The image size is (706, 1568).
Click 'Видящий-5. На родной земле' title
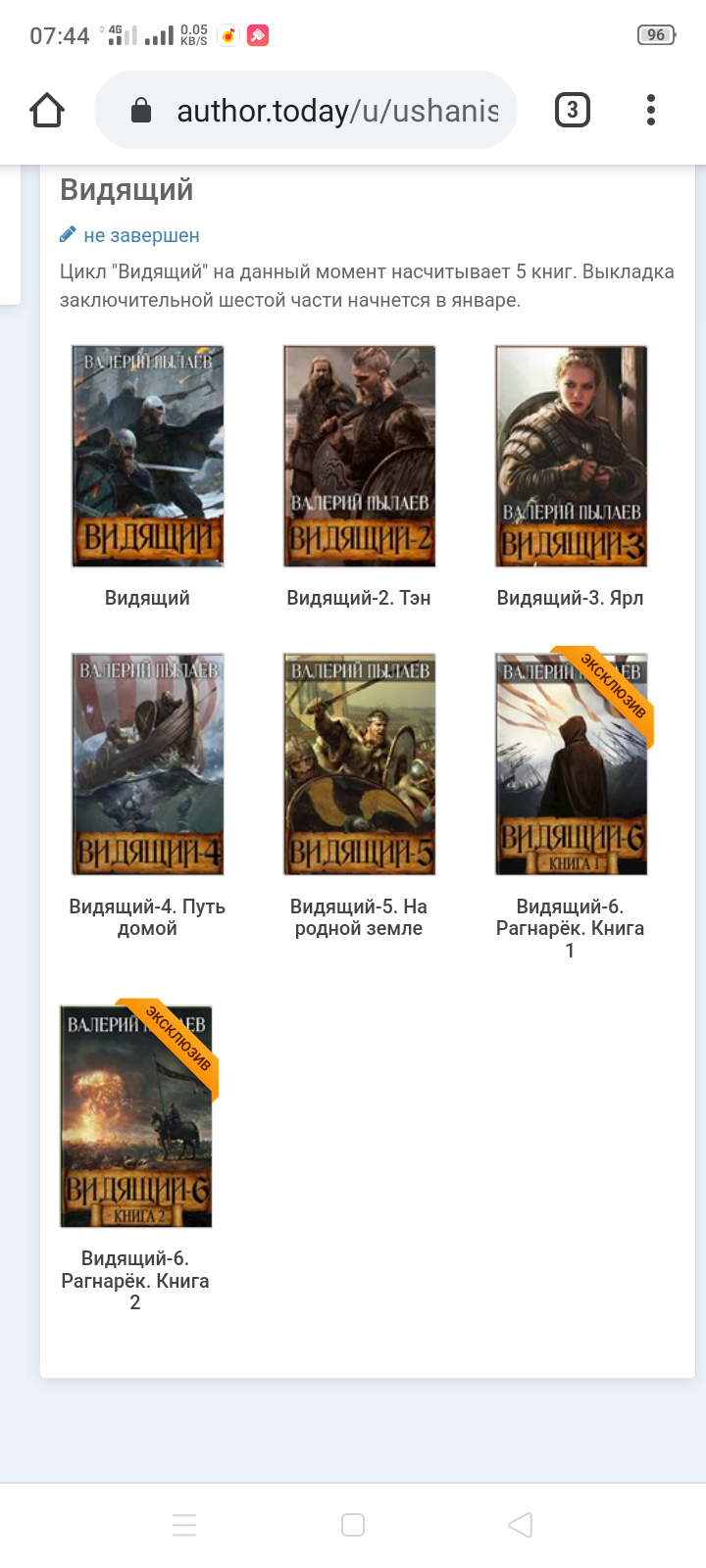point(359,917)
